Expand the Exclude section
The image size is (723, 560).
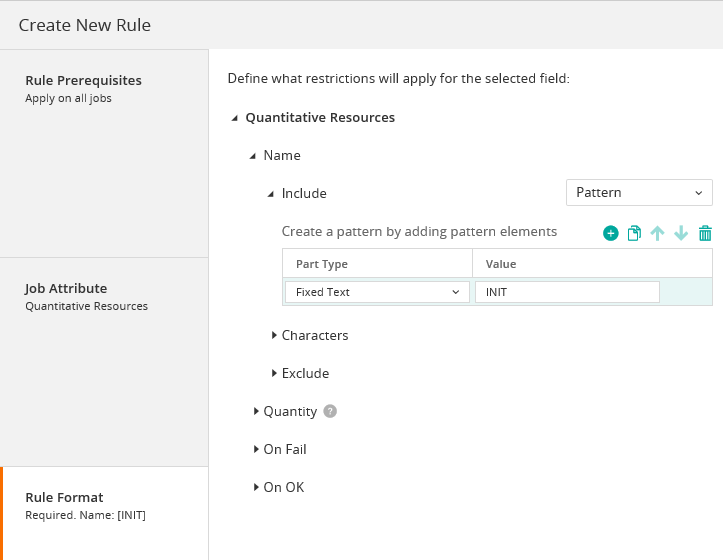(274, 373)
